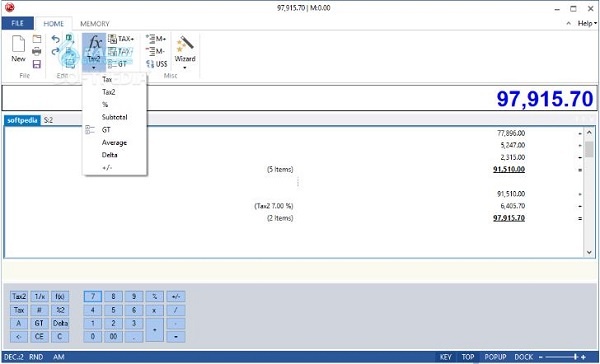Click the application logo in the title bar

coord(10,8)
